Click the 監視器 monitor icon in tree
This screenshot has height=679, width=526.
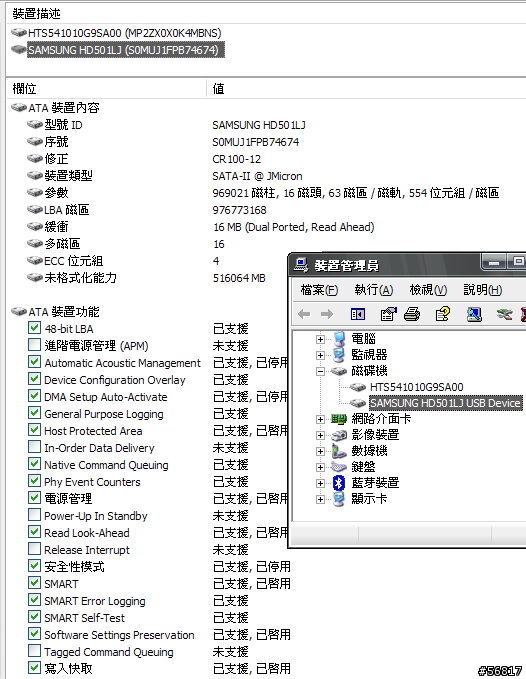339,355
